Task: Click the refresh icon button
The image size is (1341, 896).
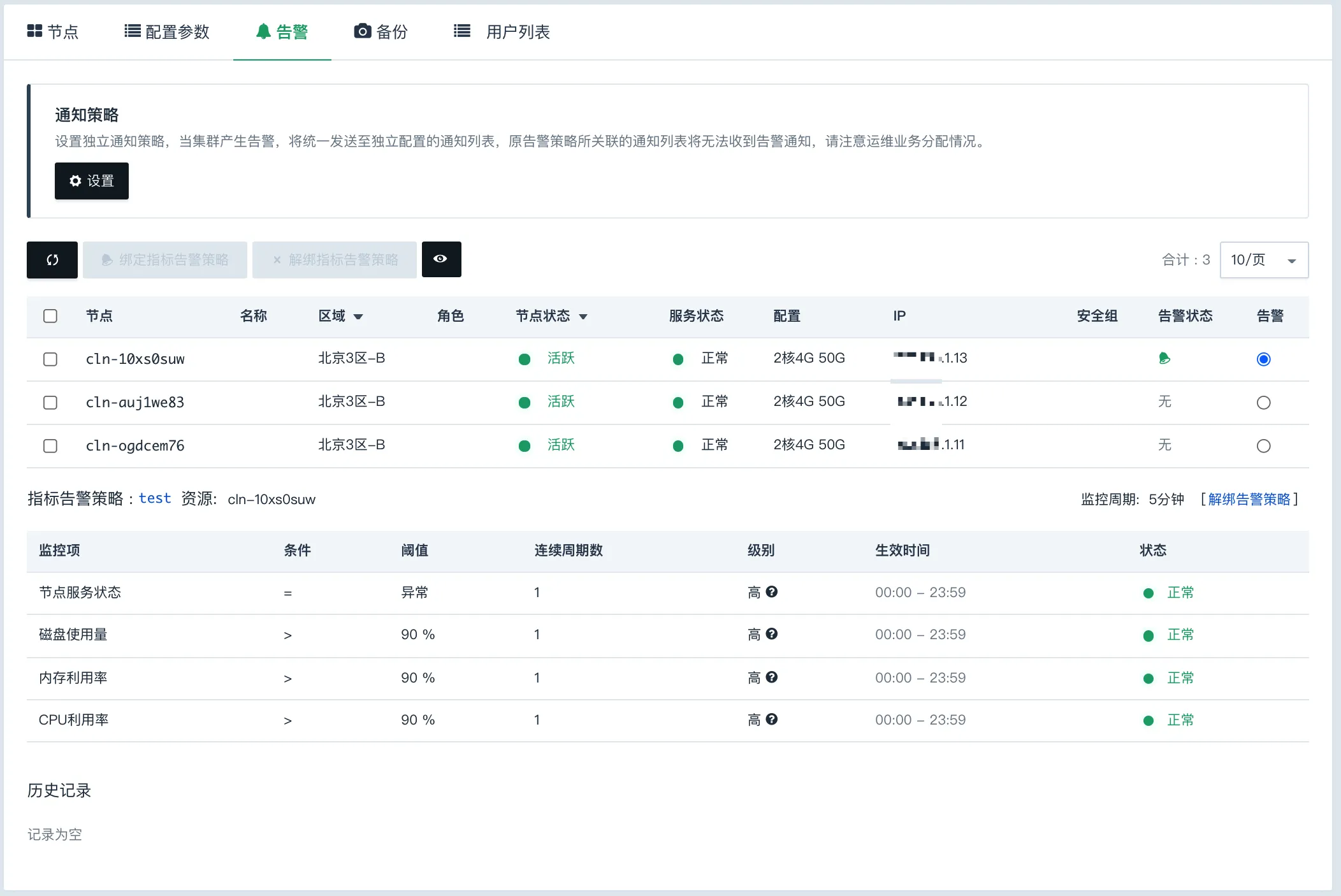Action: point(52,259)
